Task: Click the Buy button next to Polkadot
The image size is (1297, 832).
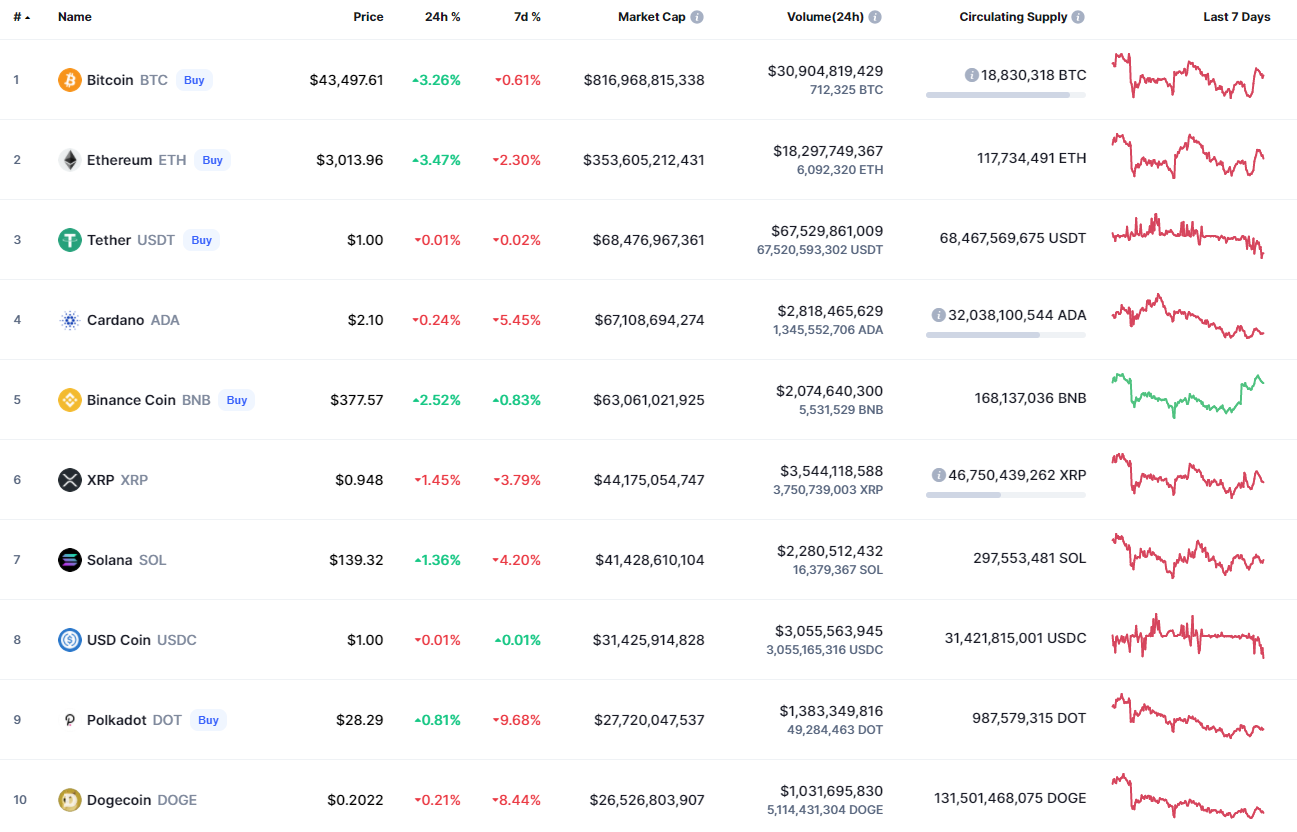Action: pos(208,720)
